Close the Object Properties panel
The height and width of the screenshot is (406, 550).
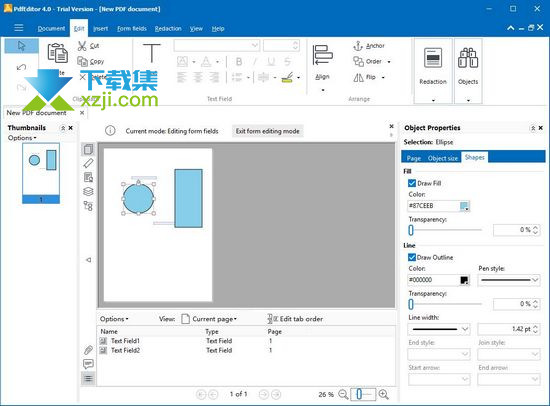(x=541, y=128)
